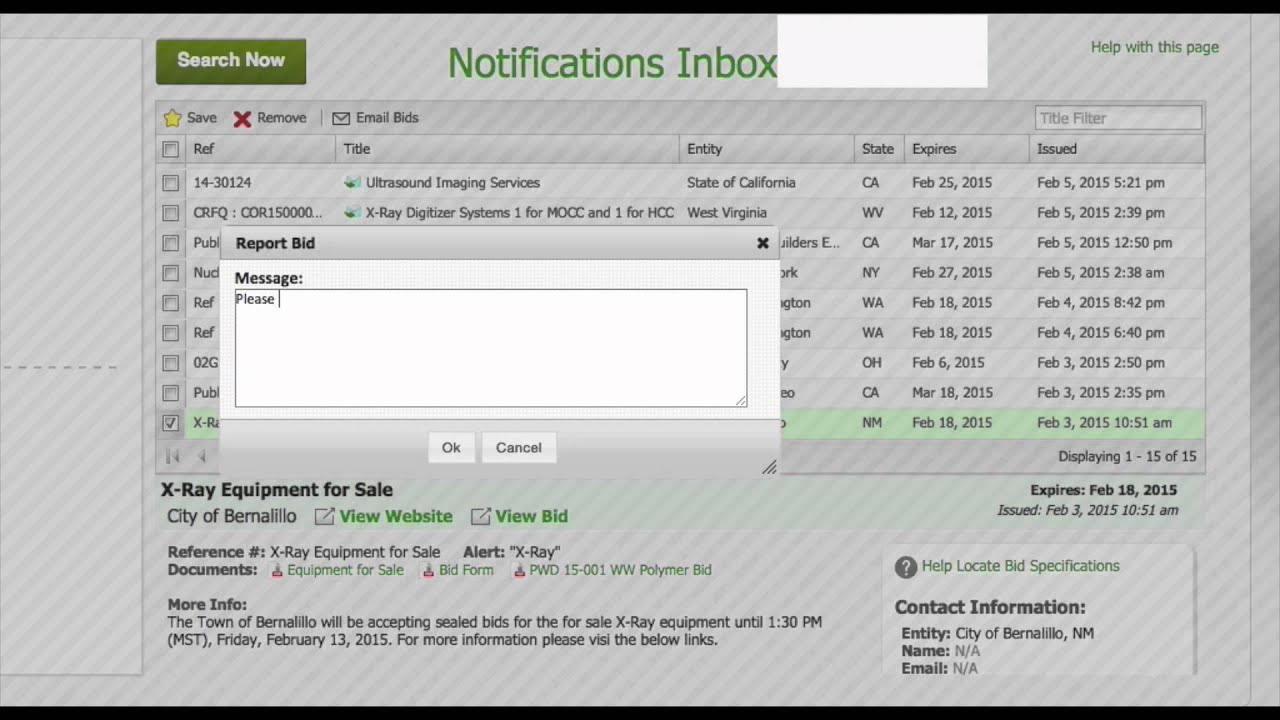
Task: Click the View Bid external link icon
Action: (x=480, y=516)
